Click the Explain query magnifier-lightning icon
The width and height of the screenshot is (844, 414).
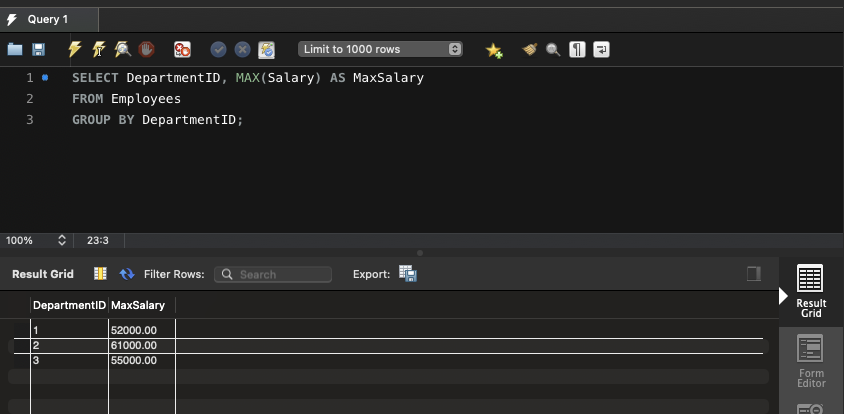[x=122, y=49]
